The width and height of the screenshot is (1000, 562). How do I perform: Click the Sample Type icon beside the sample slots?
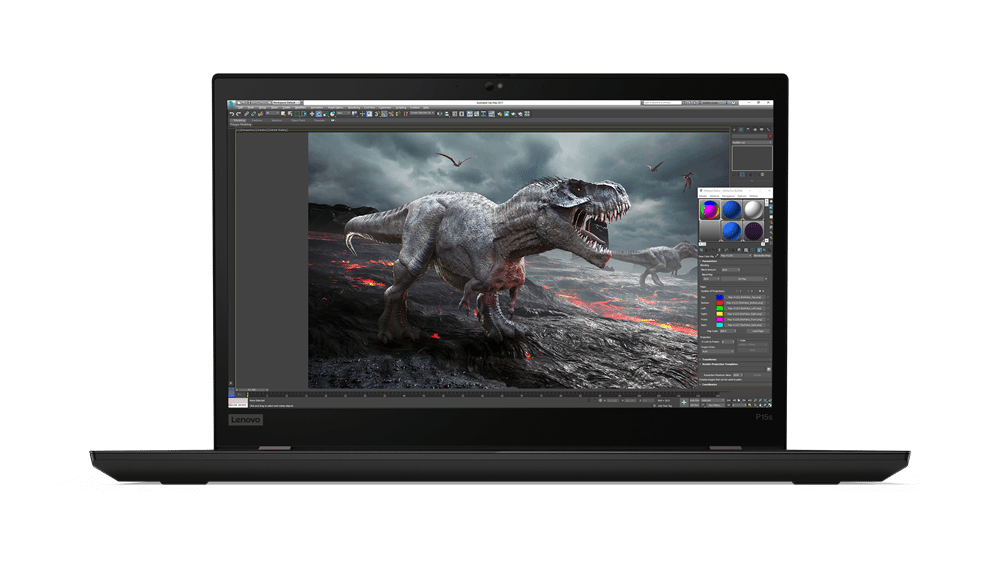[x=771, y=202]
